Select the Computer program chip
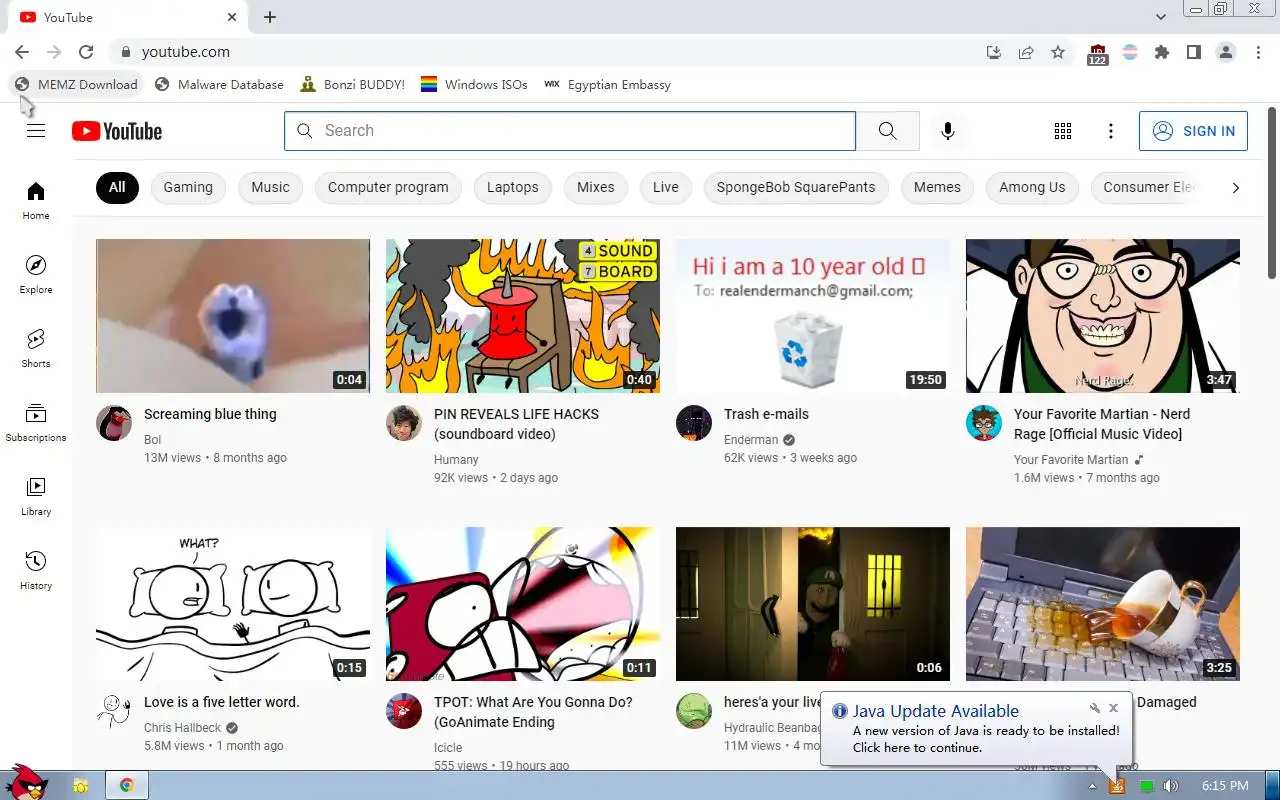 (388, 187)
